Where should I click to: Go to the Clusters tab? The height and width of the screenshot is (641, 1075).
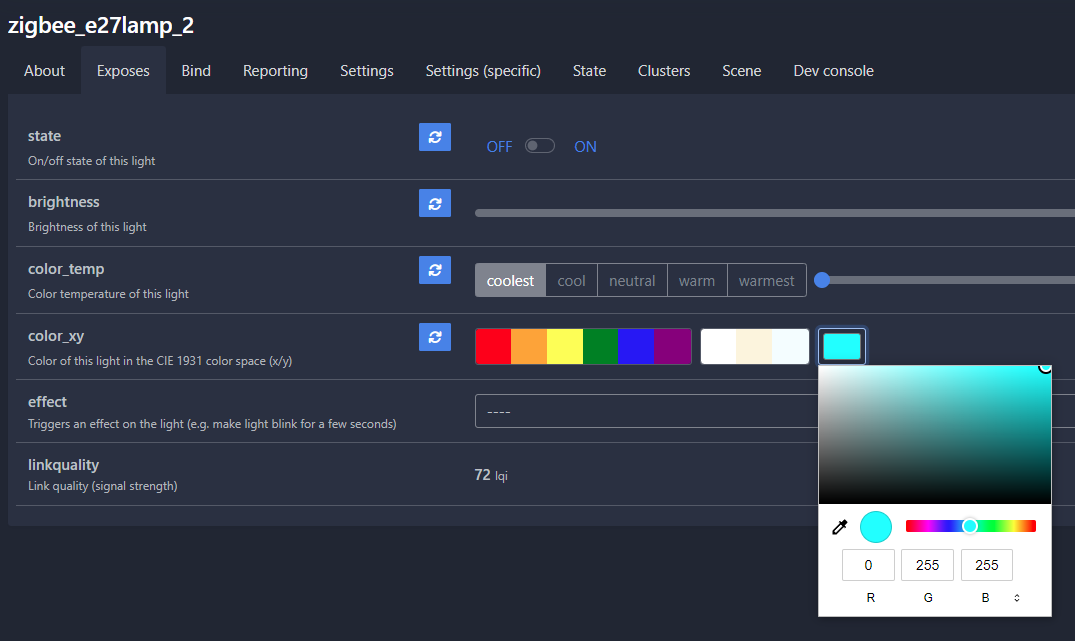coord(663,70)
